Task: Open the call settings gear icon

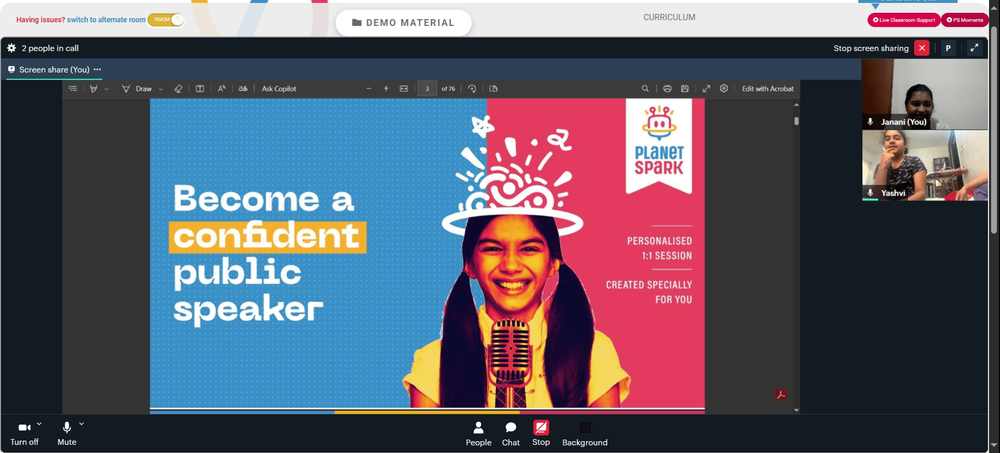Action: tap(11, 48)
